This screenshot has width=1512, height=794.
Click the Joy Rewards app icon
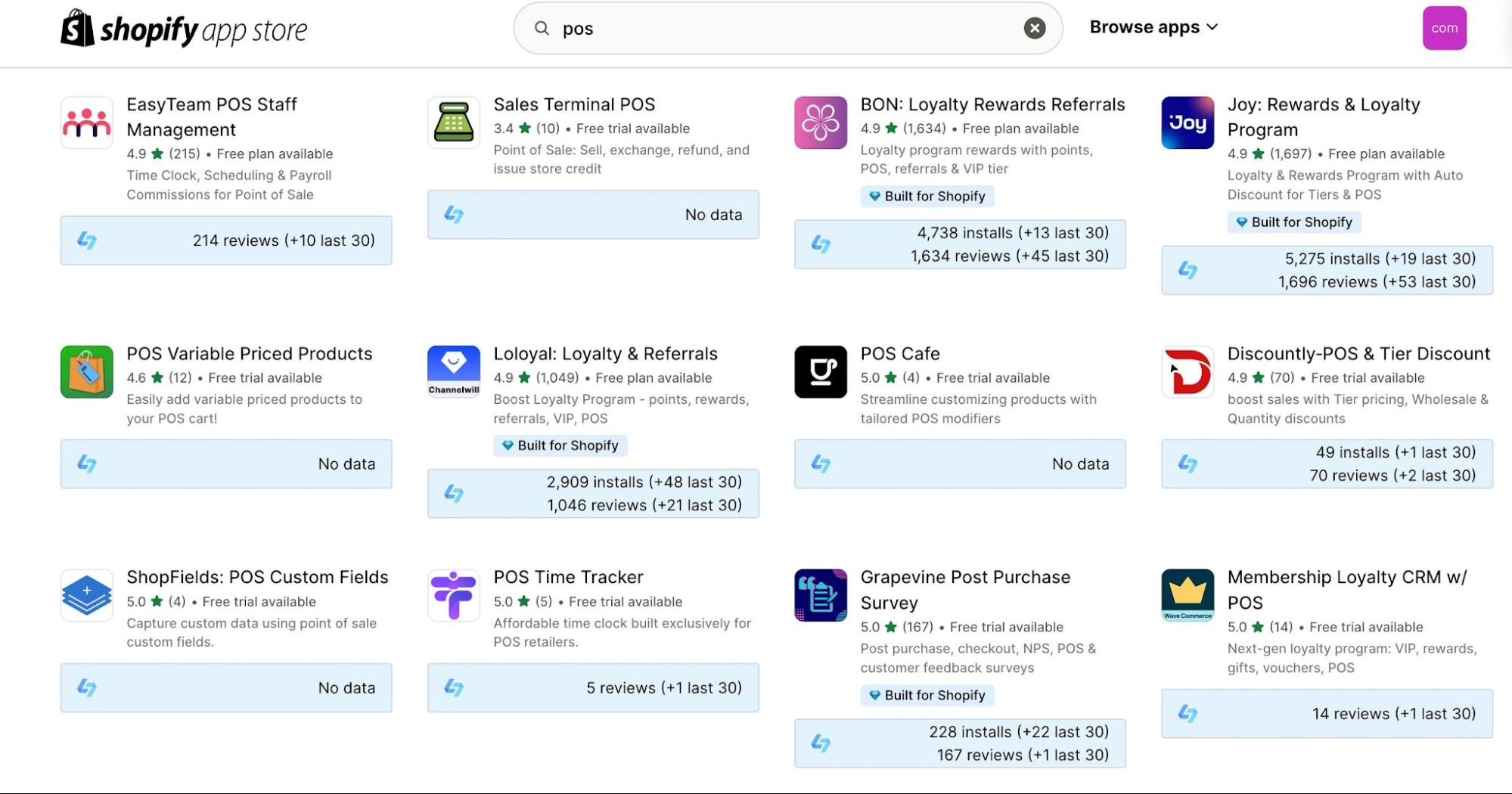click(x=1188, y=123)
